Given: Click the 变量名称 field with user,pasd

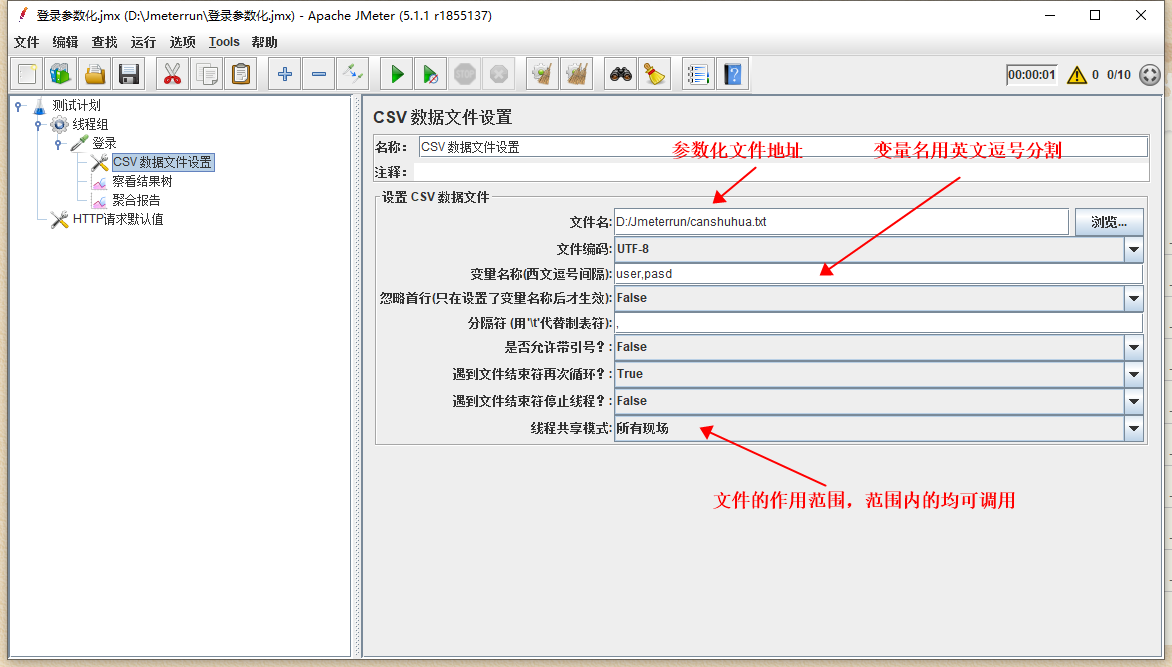Looking at the screenshot, I should click(x=878, y=274).
